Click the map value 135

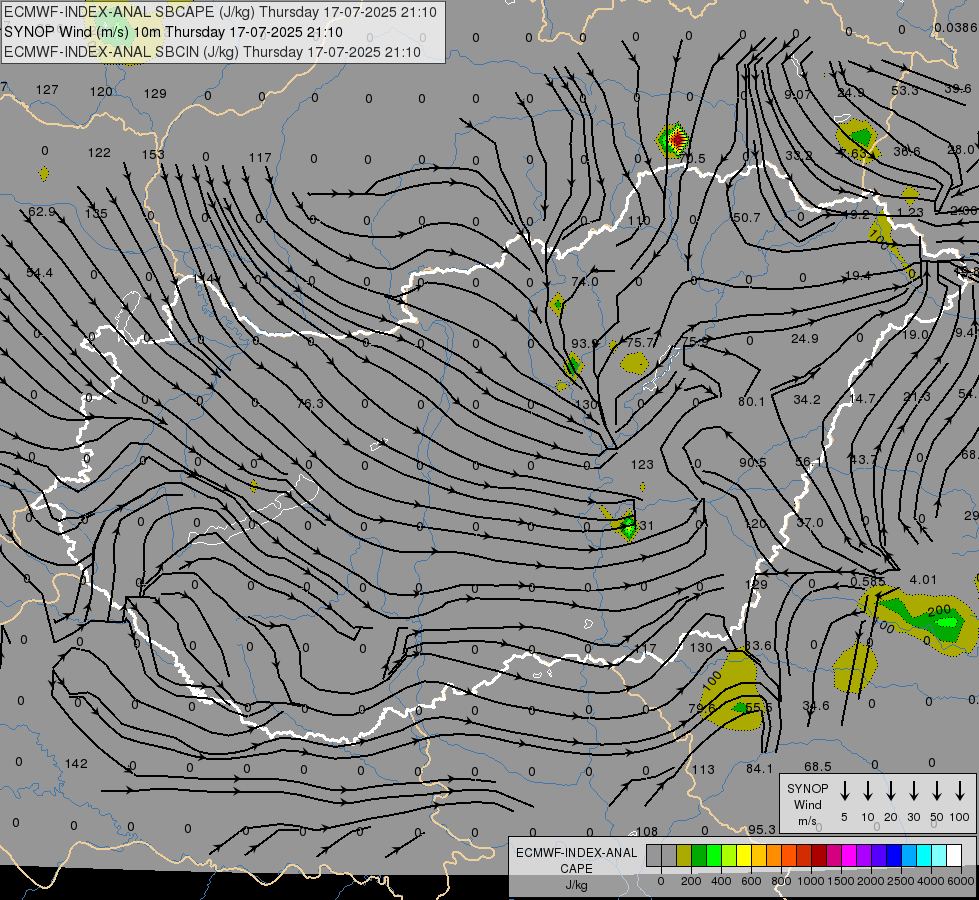(96, 213)
